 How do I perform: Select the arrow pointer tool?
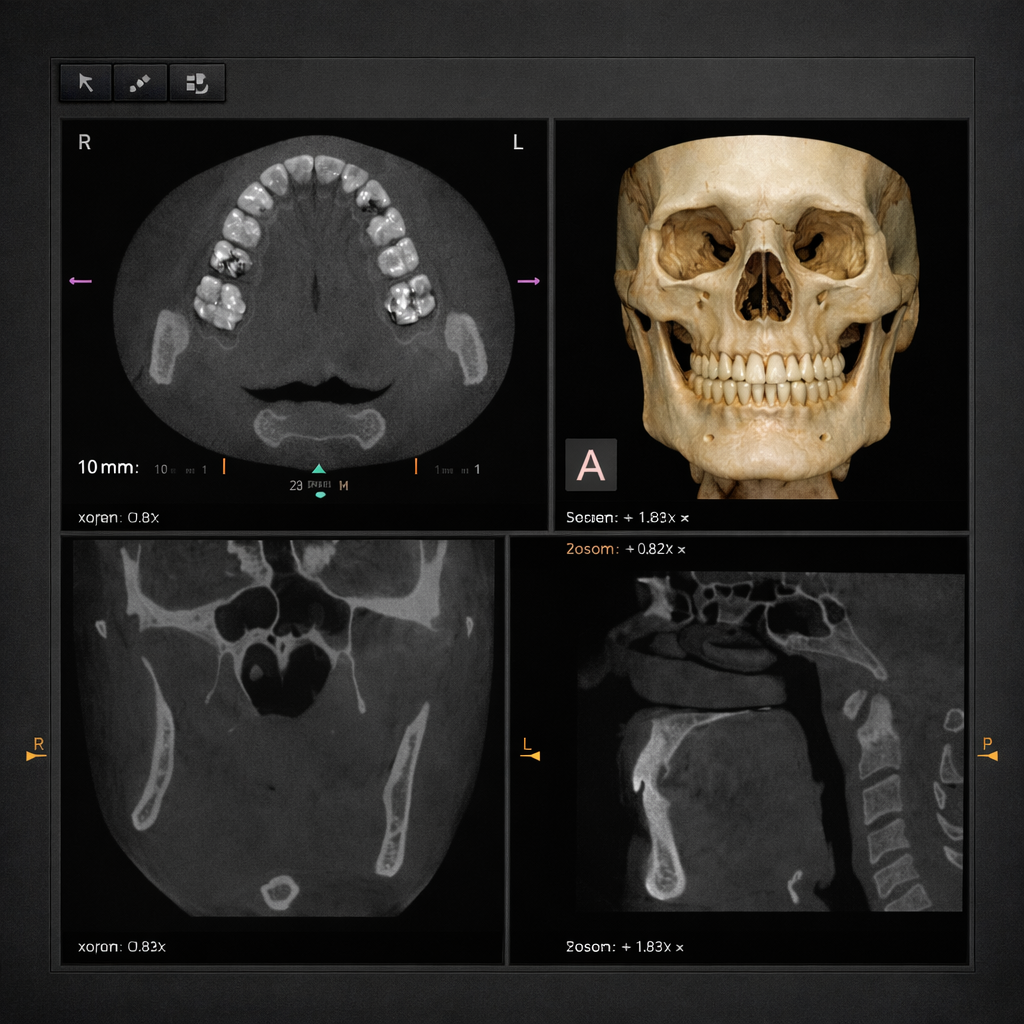tap(86, 83)
